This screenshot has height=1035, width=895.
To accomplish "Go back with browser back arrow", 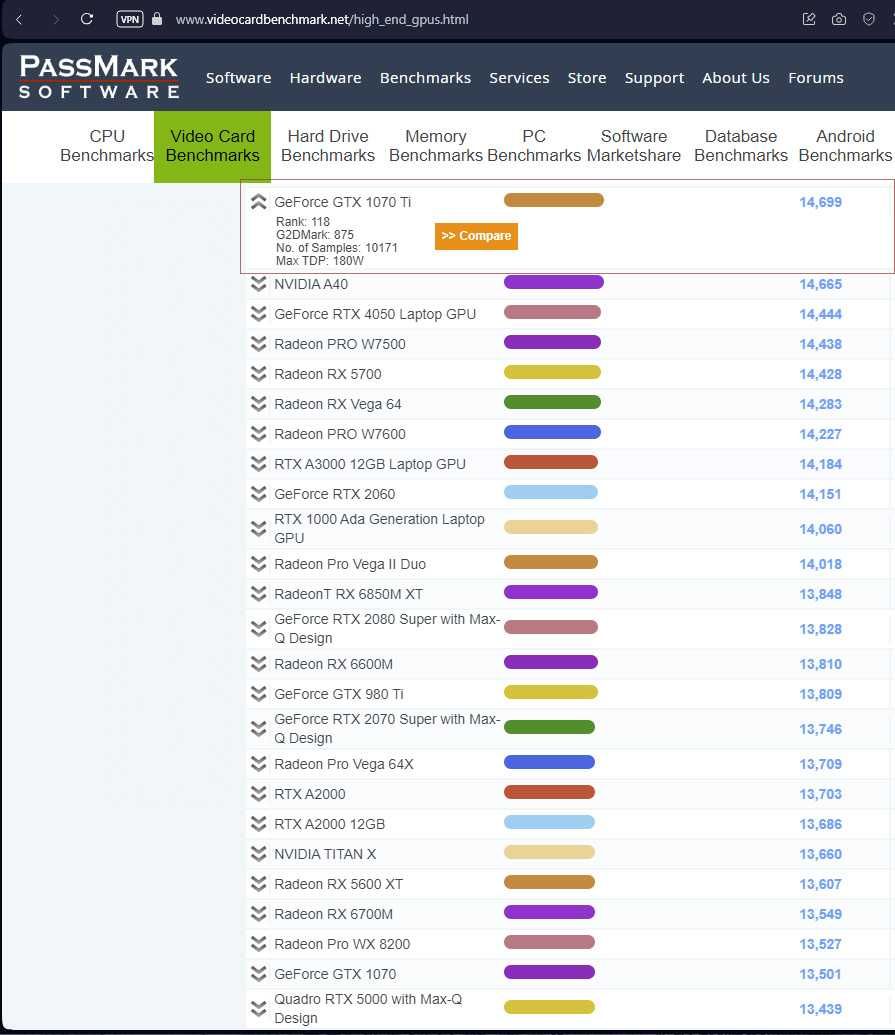I will (x=19, y=19).
